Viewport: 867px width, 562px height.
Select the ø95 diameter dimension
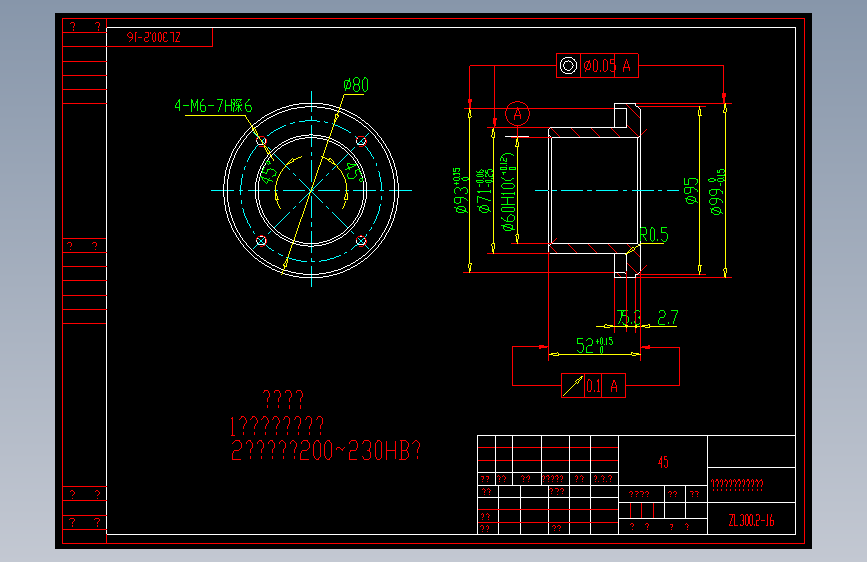point(691,191)
